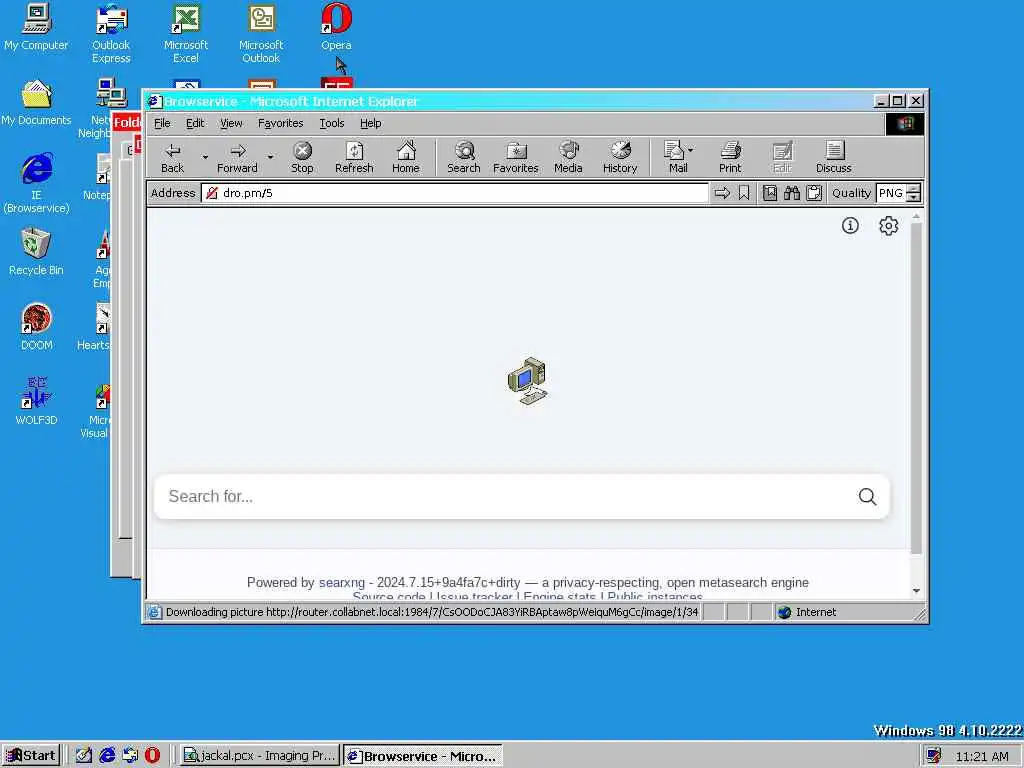The height and width of the screenshot is (768, 1024).
Task: Switch to jackal.pcx Imaging taskbar button
Action: (259, 756)
